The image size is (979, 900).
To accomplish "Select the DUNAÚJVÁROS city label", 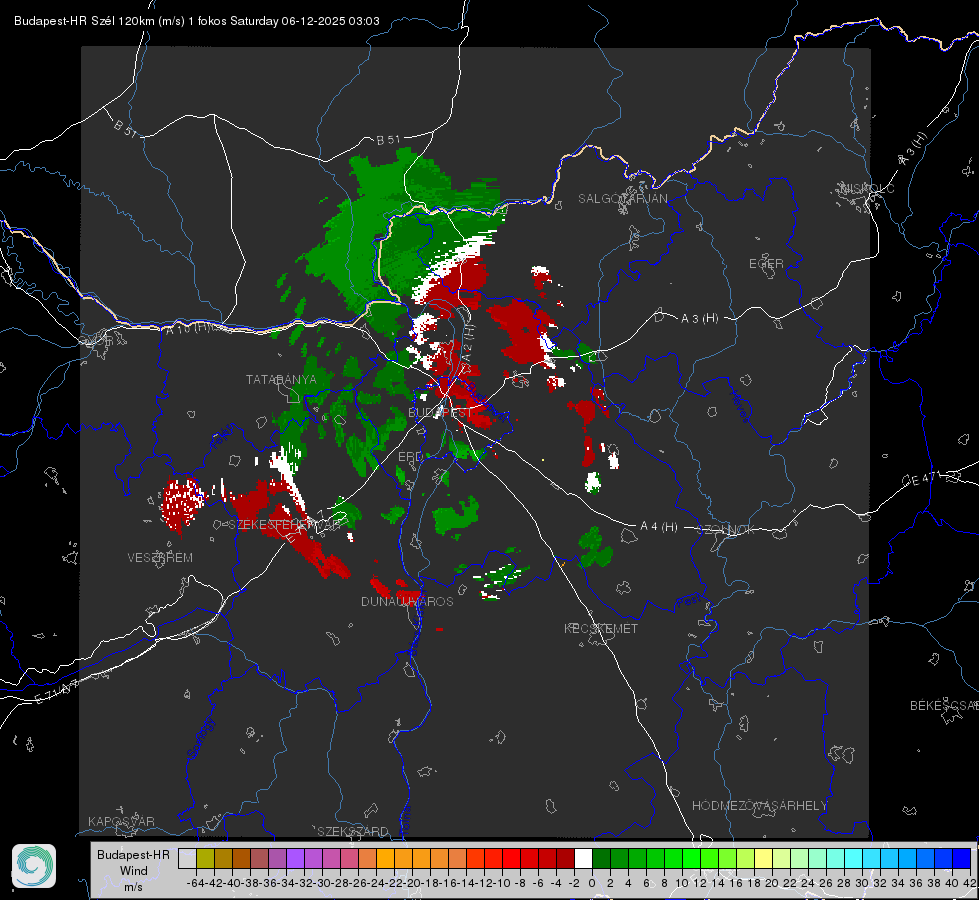I will tap(407, 601).
